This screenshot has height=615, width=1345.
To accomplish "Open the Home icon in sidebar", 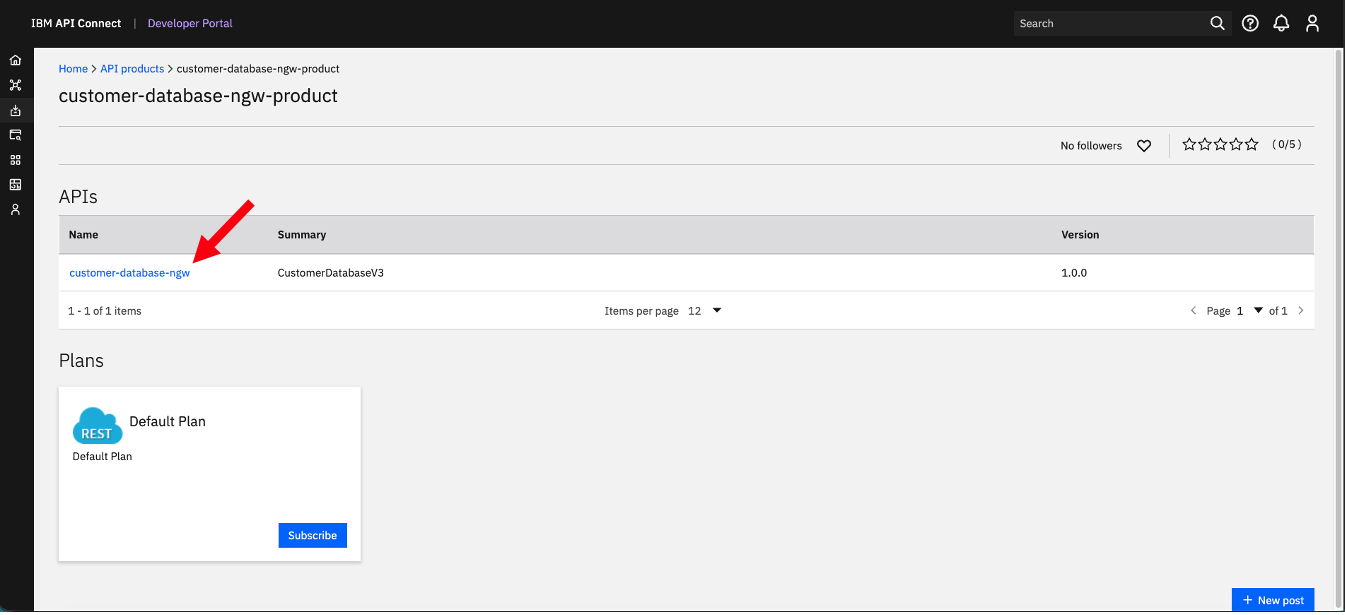I will click(x=15, y=60).
